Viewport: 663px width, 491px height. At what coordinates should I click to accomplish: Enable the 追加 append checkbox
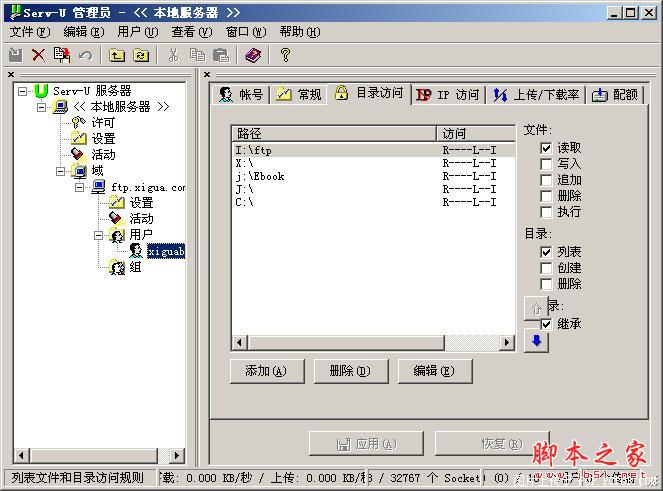coord(546,180)
